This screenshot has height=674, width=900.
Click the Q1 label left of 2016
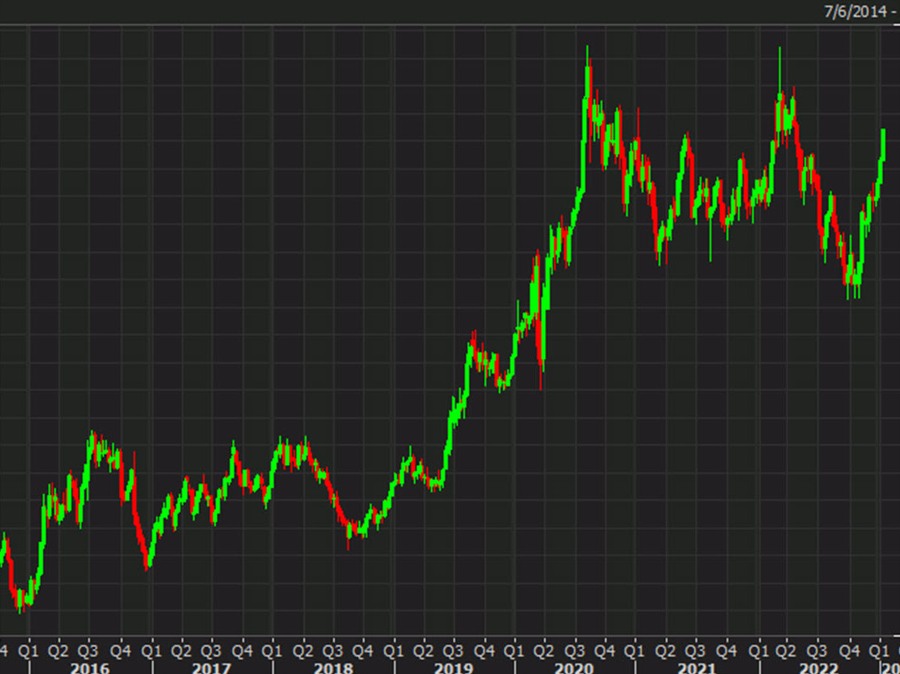30,648
